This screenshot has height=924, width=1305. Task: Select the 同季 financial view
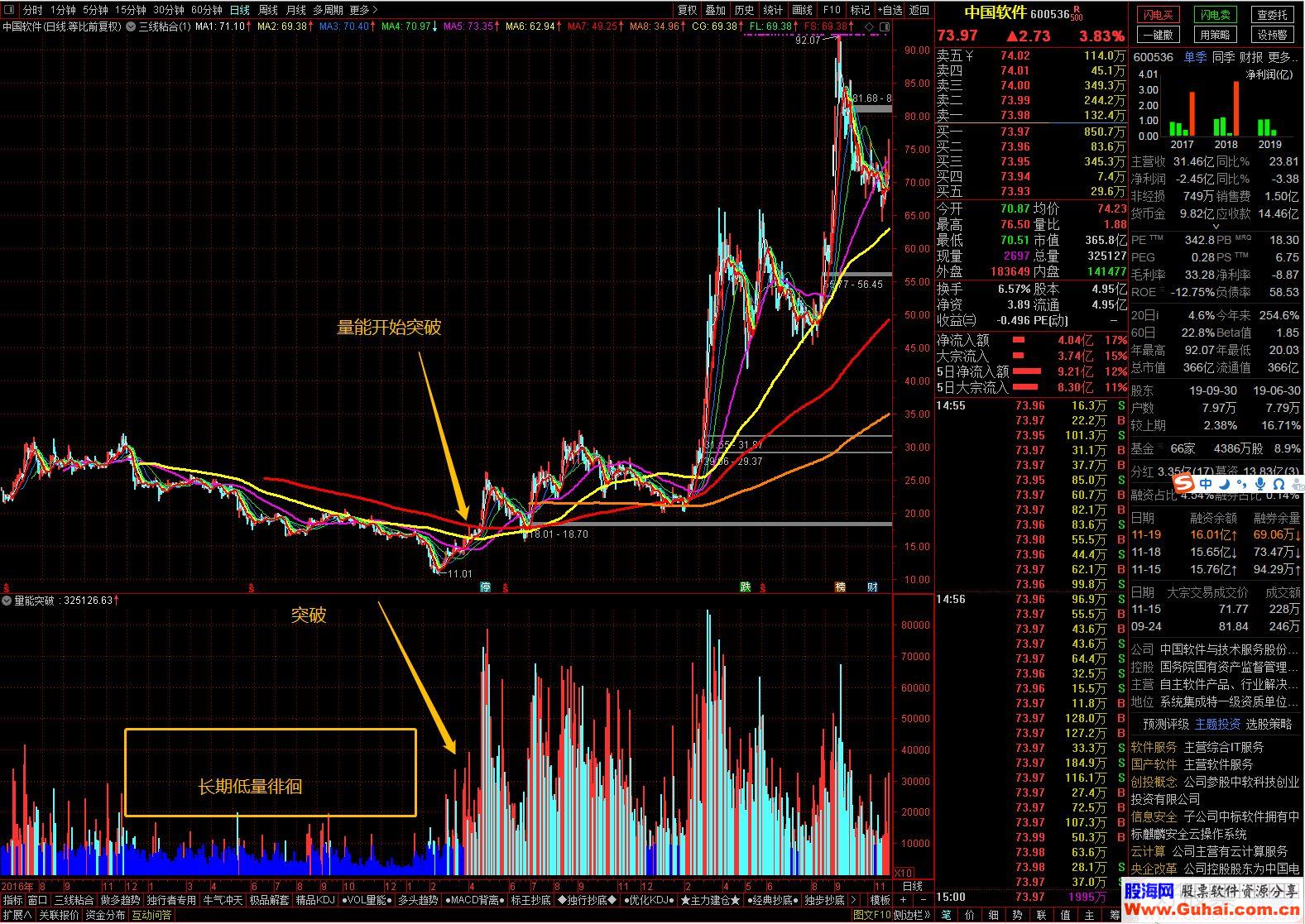(x=1223, y=57)
